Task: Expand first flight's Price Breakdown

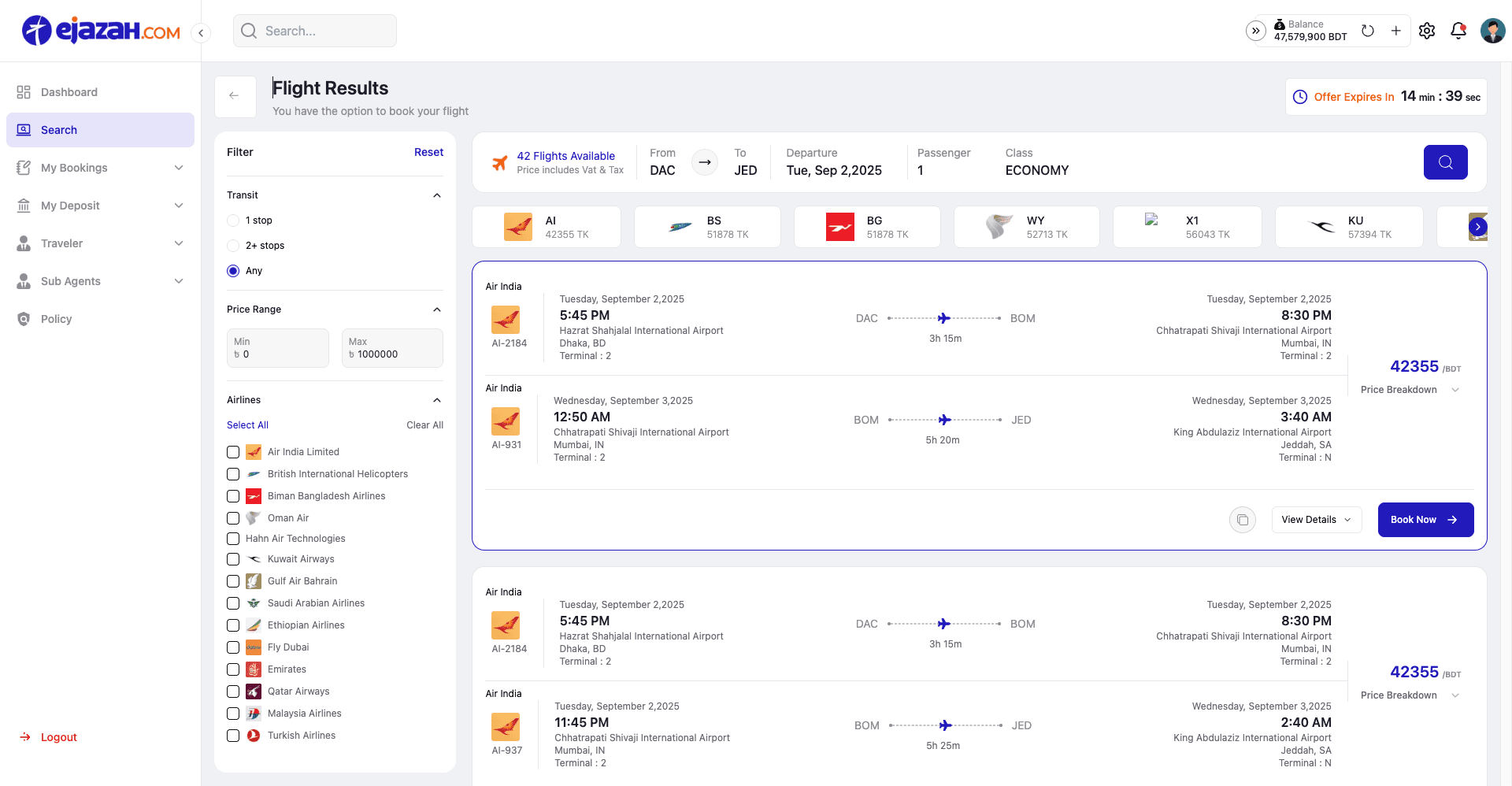Action: pyautogui.click(x=1410, y=390)
